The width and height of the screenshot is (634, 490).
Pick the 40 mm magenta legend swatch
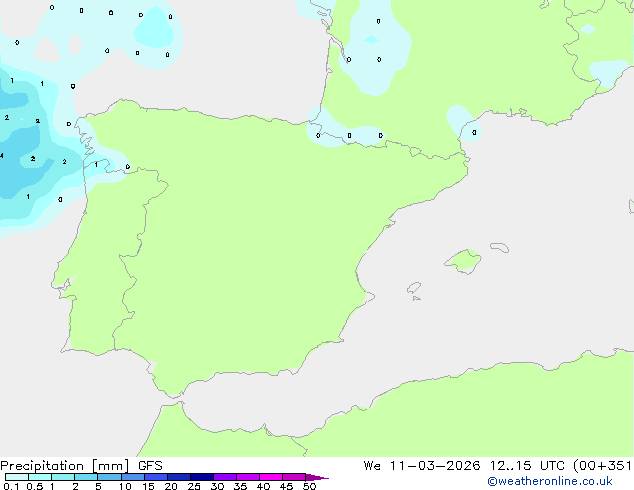click(271, 477)
